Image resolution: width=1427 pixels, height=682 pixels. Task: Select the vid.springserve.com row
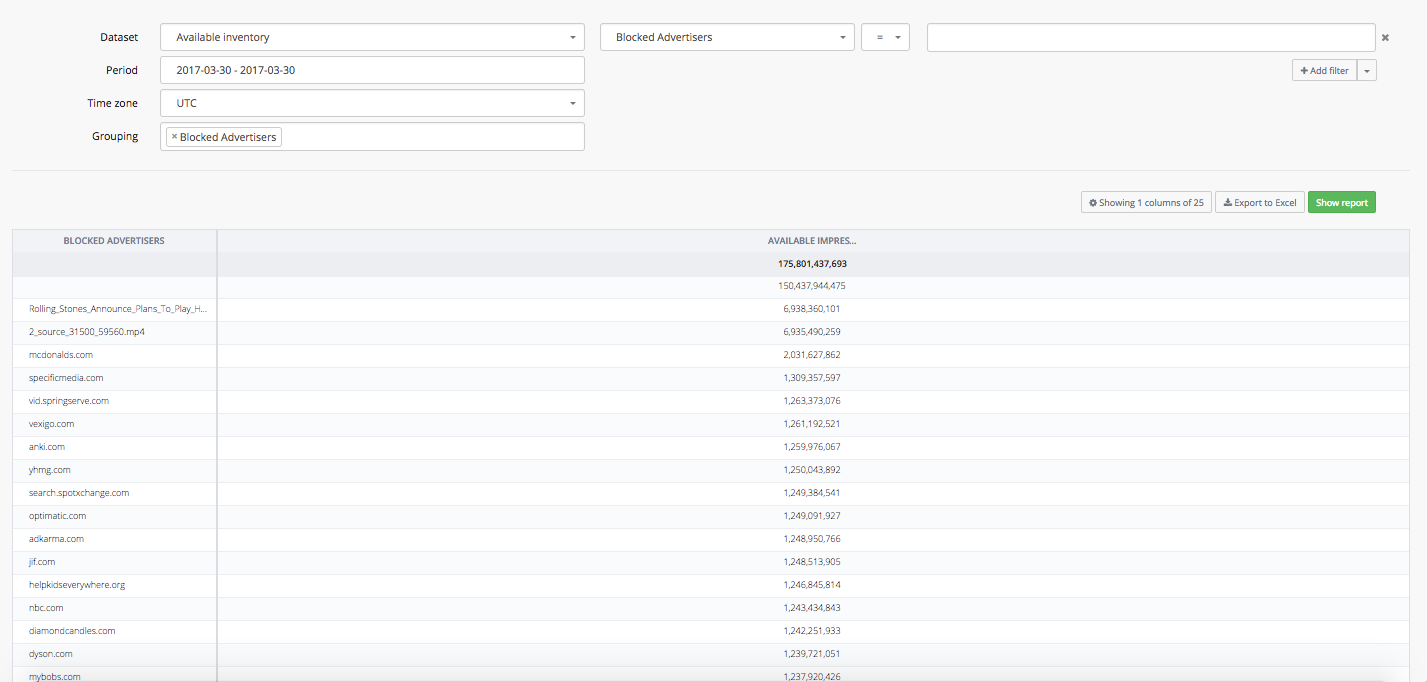coord(69,401)
